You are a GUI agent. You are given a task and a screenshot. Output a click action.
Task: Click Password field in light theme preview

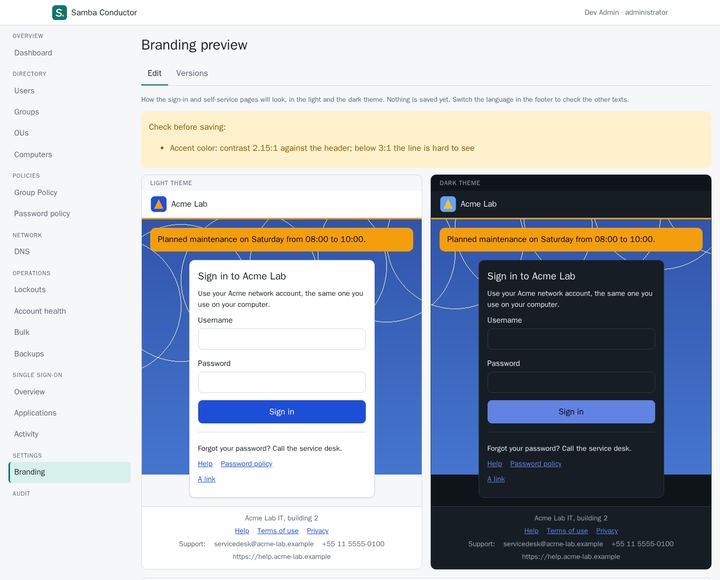[x=282, y=382]
